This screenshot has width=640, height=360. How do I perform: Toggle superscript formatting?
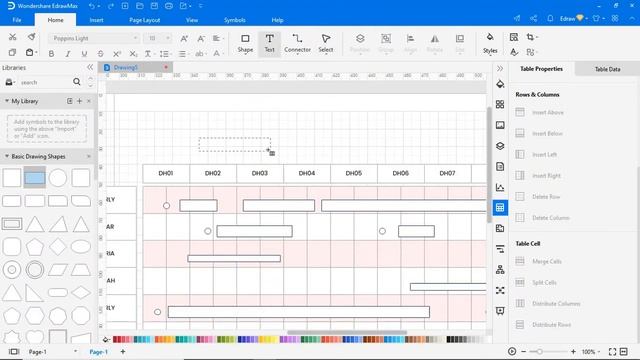(x=117, y=53)
